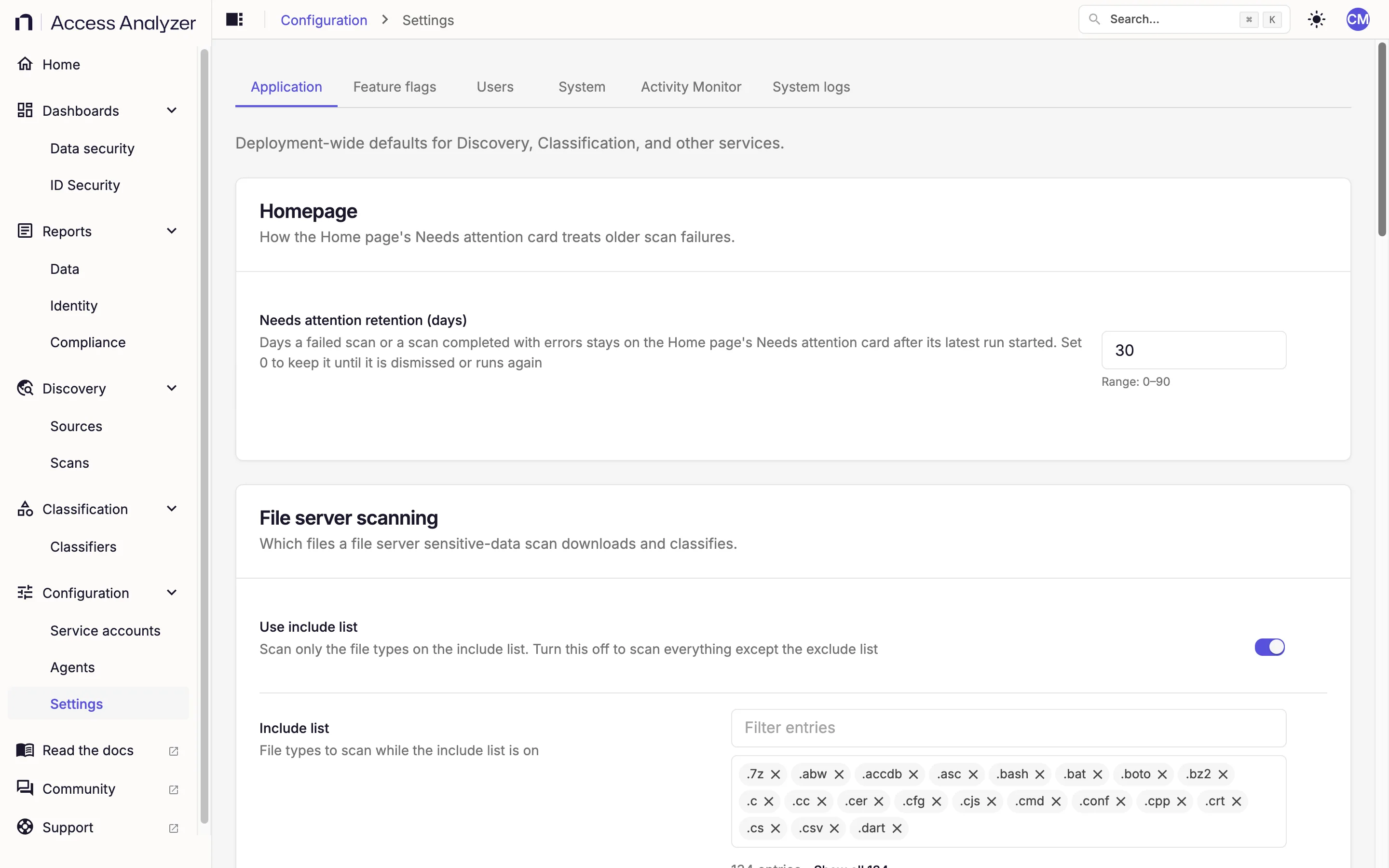
Task: Remove the .csv entry from include list
Action: point(834,828)
